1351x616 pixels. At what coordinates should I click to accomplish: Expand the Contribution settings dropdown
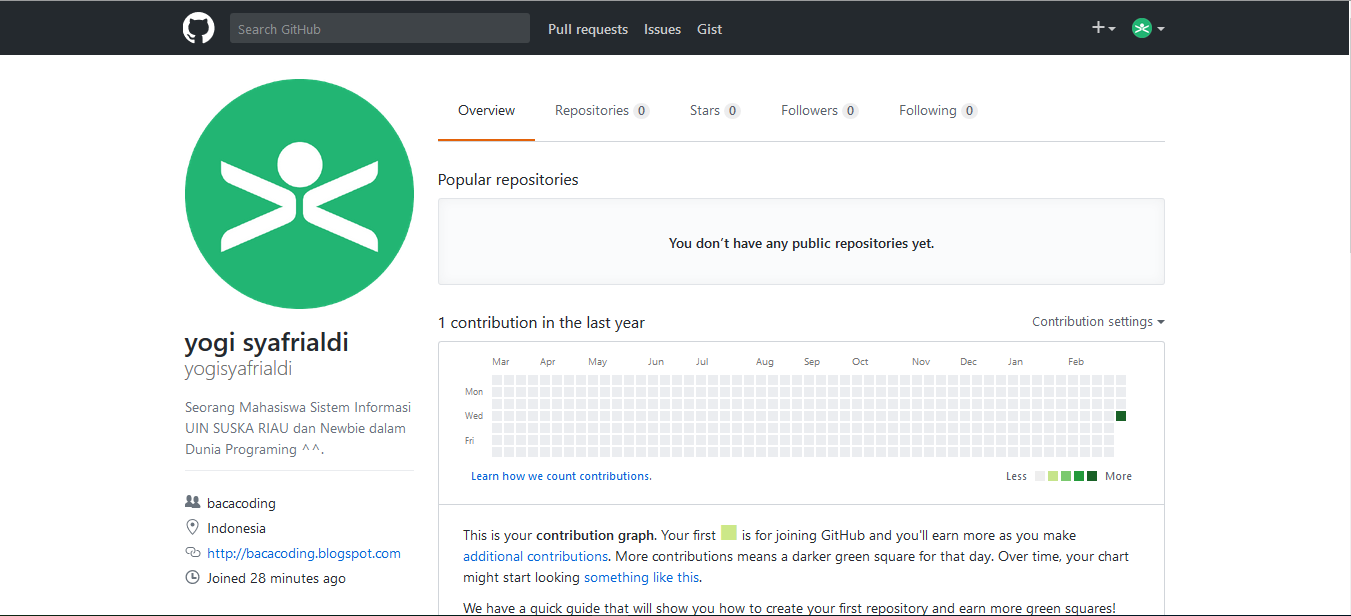[1098, 322]
